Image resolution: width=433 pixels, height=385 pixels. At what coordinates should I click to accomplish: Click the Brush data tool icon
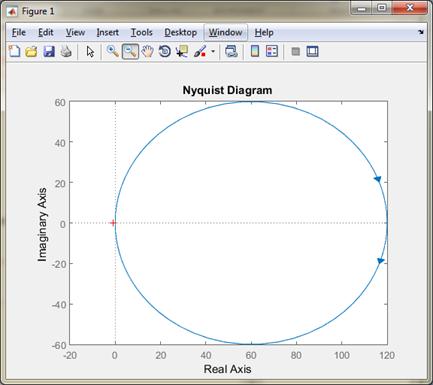pos(200,52)
